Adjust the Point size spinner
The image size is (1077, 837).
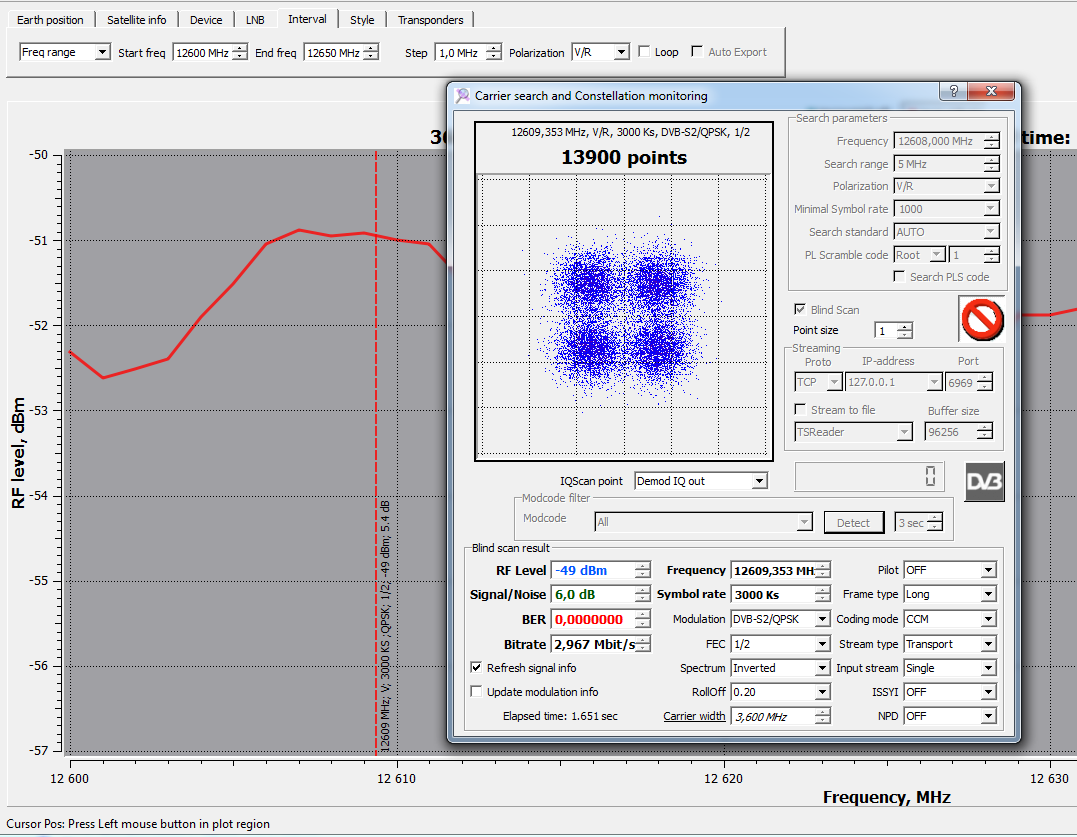point(905,330)
